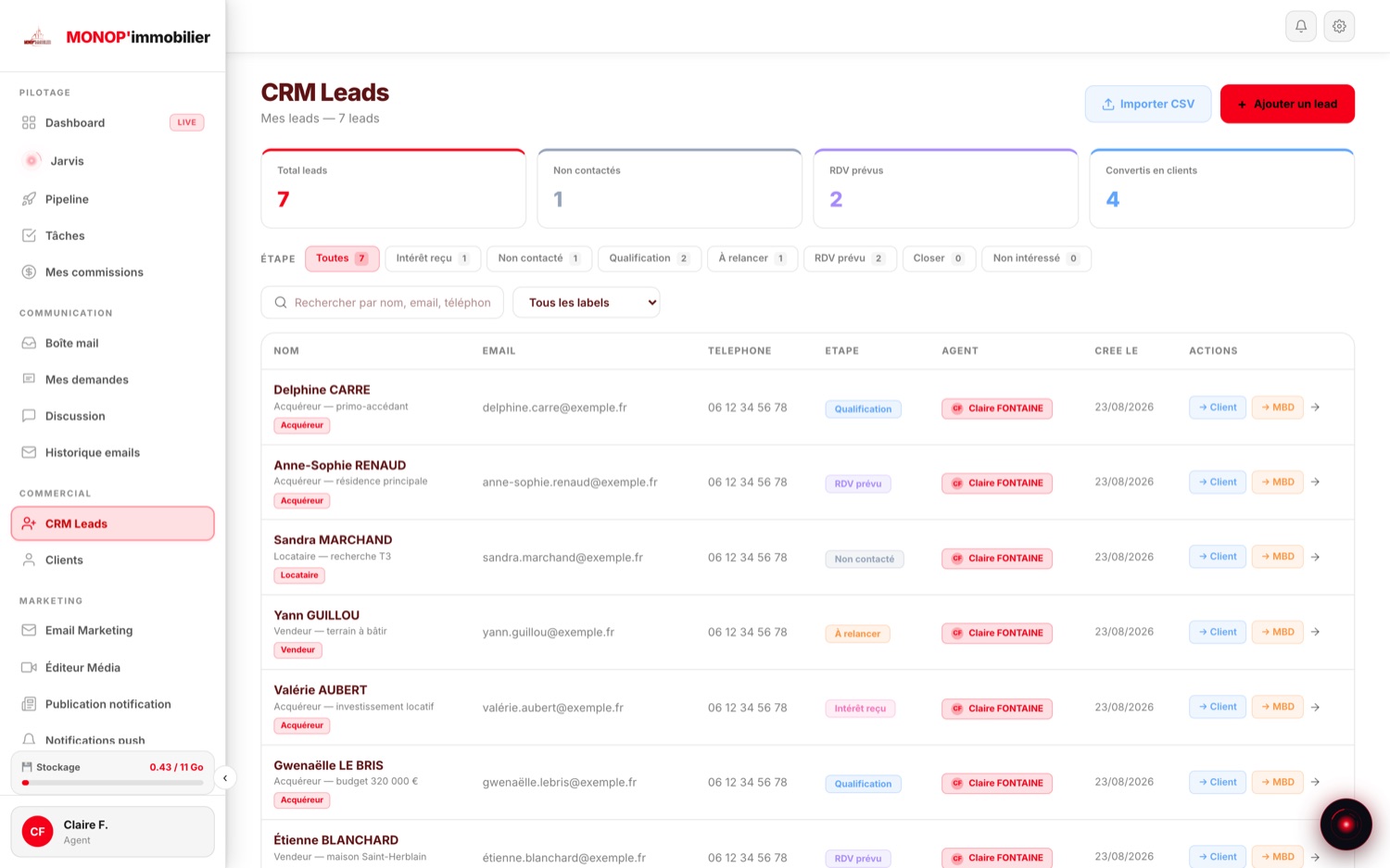Open Sandra MARCHAND details arrow
Screen dimensions: 1390x868
tap(1315, 557)
